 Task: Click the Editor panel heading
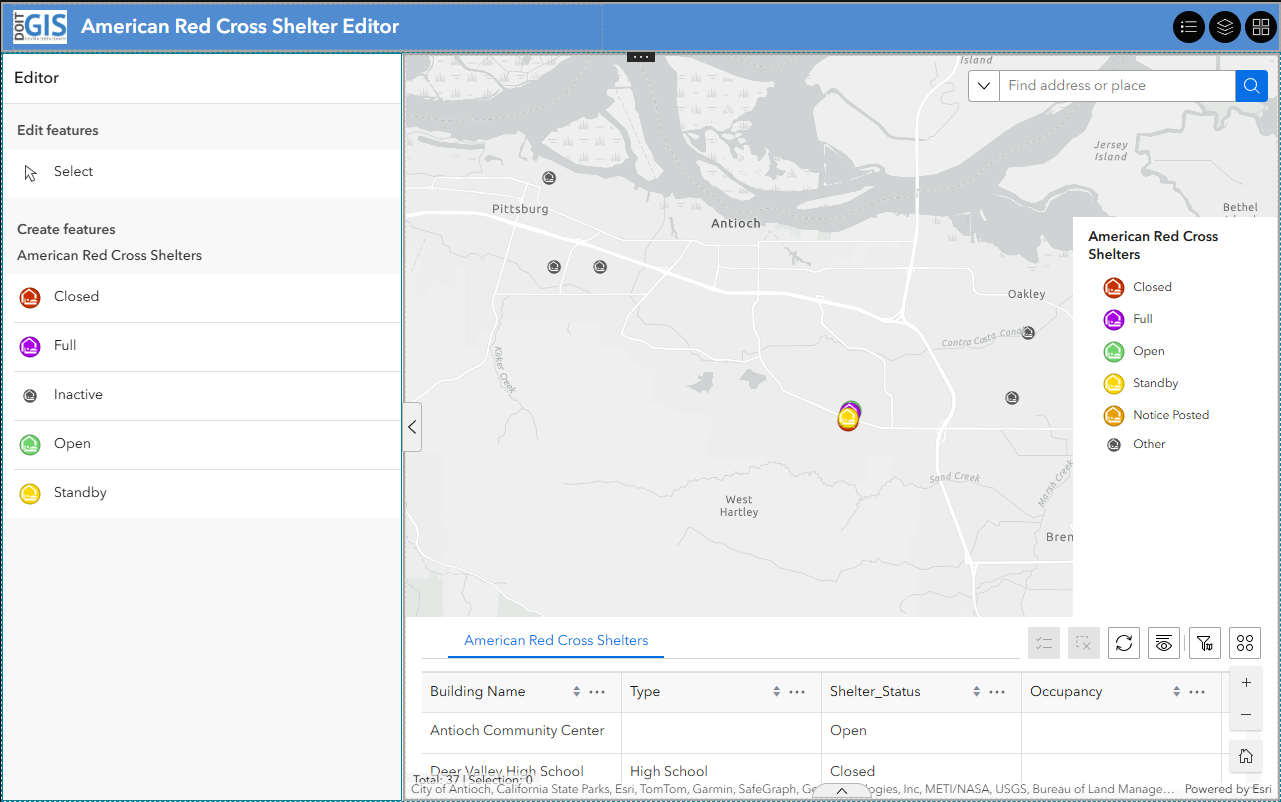(x=37, y=78)
